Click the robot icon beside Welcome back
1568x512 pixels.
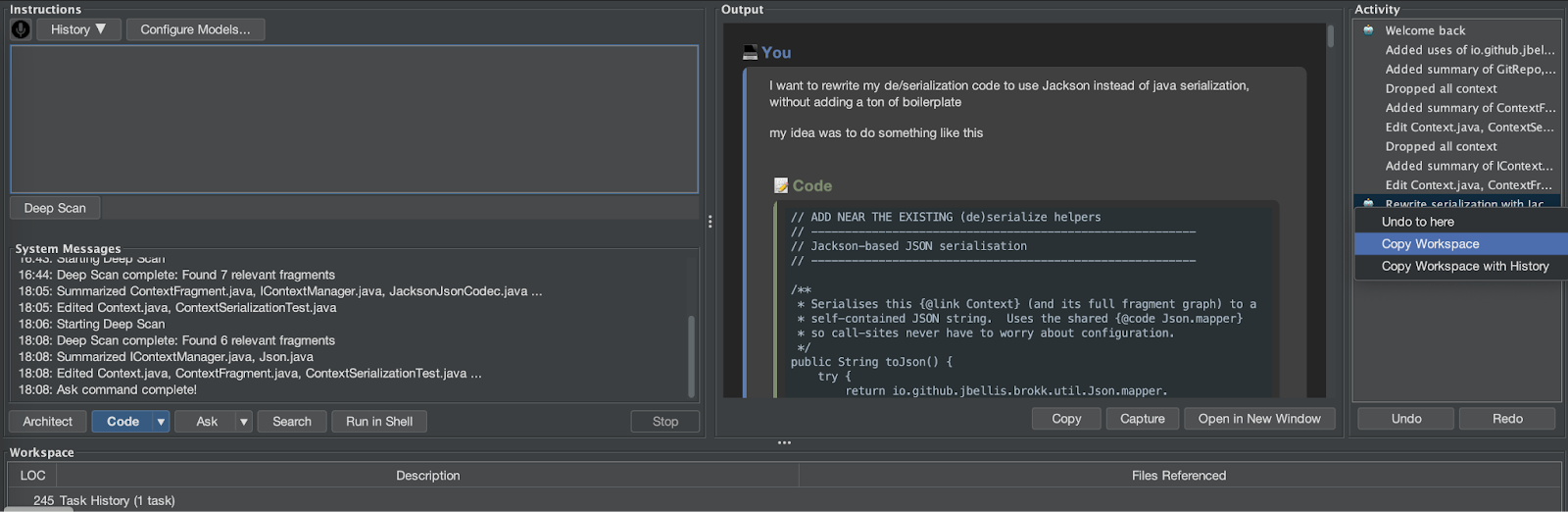tap(1368, 30)
